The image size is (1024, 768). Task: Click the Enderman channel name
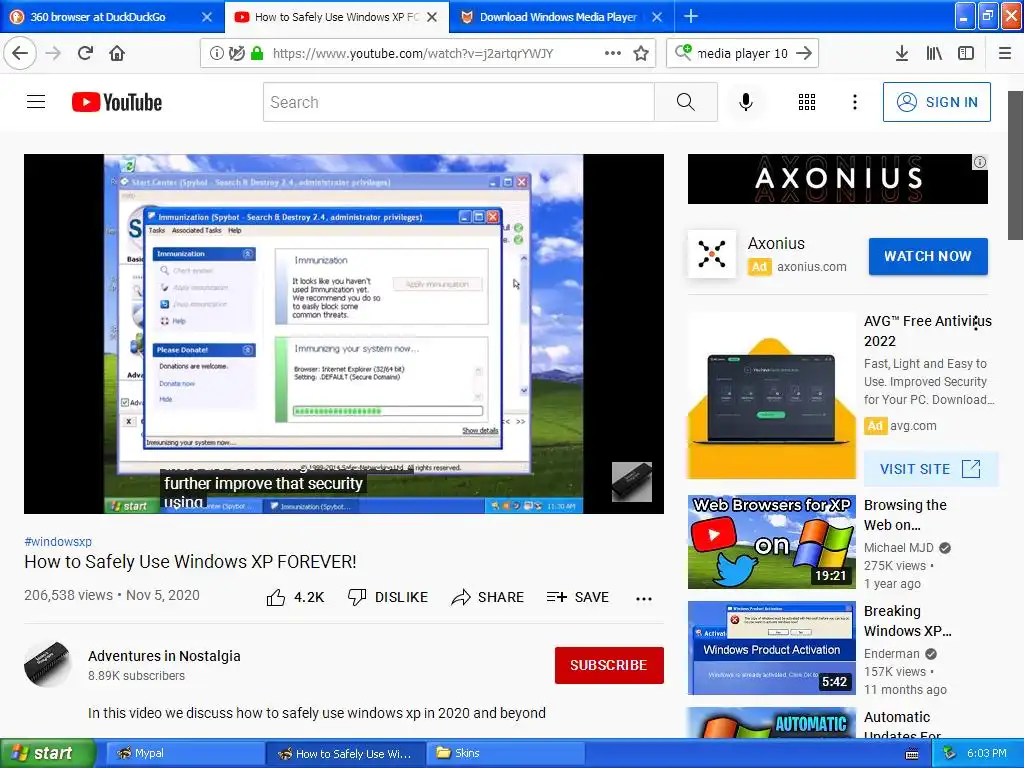click(x=891, y=654)
